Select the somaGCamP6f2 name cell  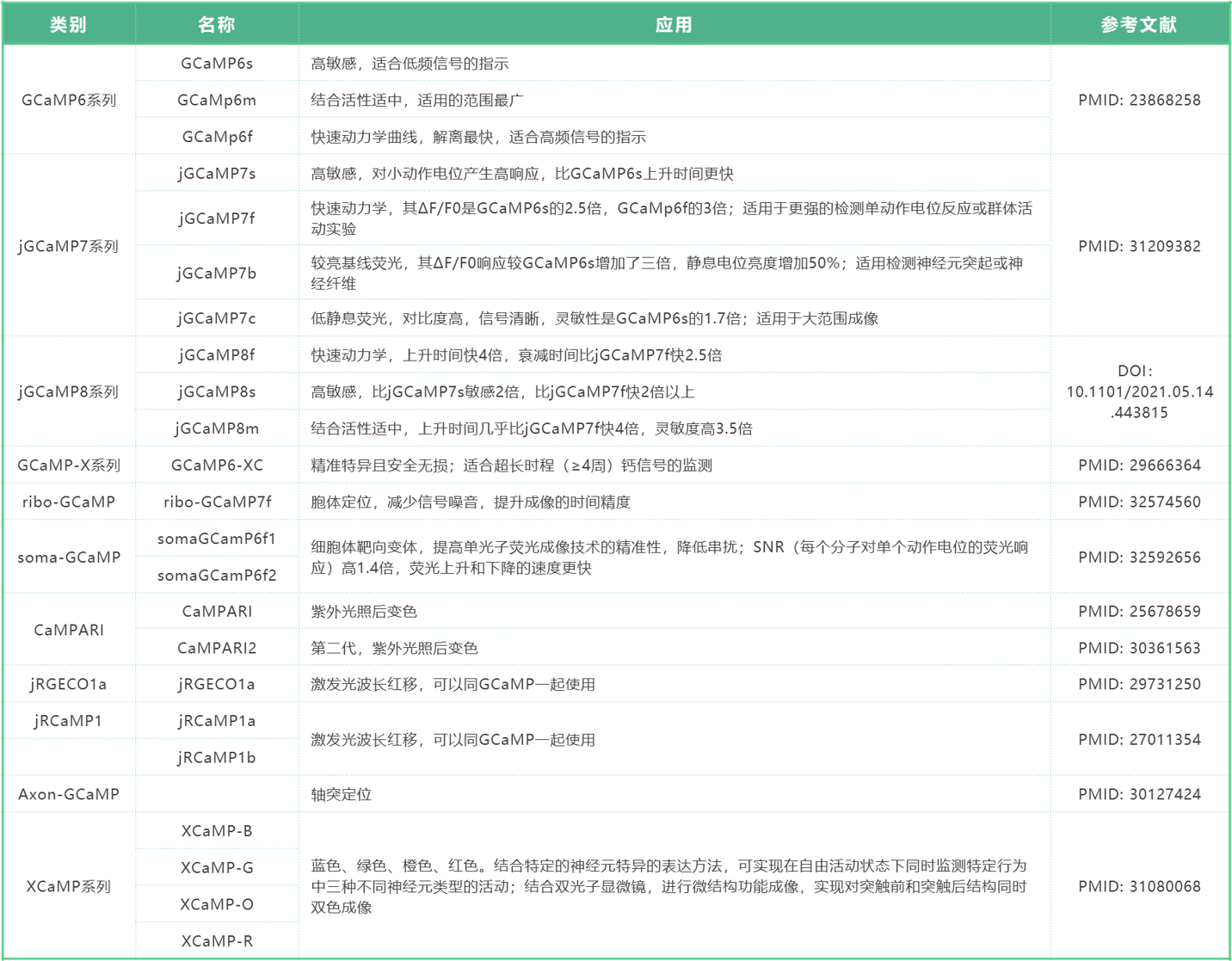click(x=217, y=575)
